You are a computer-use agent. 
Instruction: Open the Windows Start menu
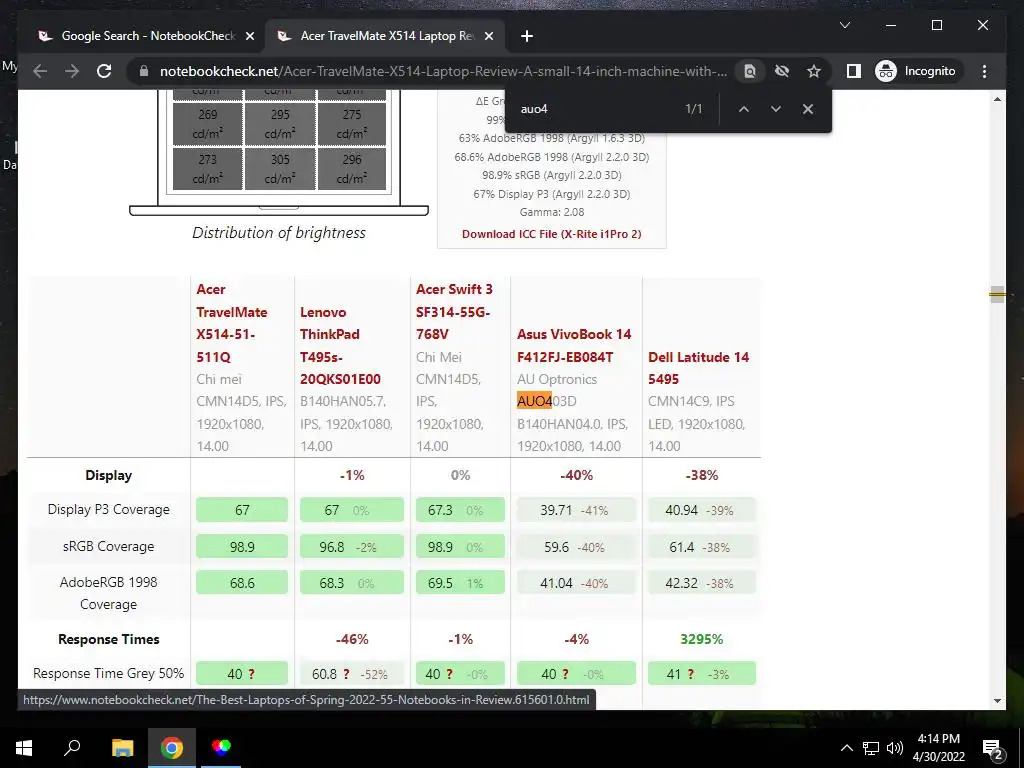(x=23, y=748)
